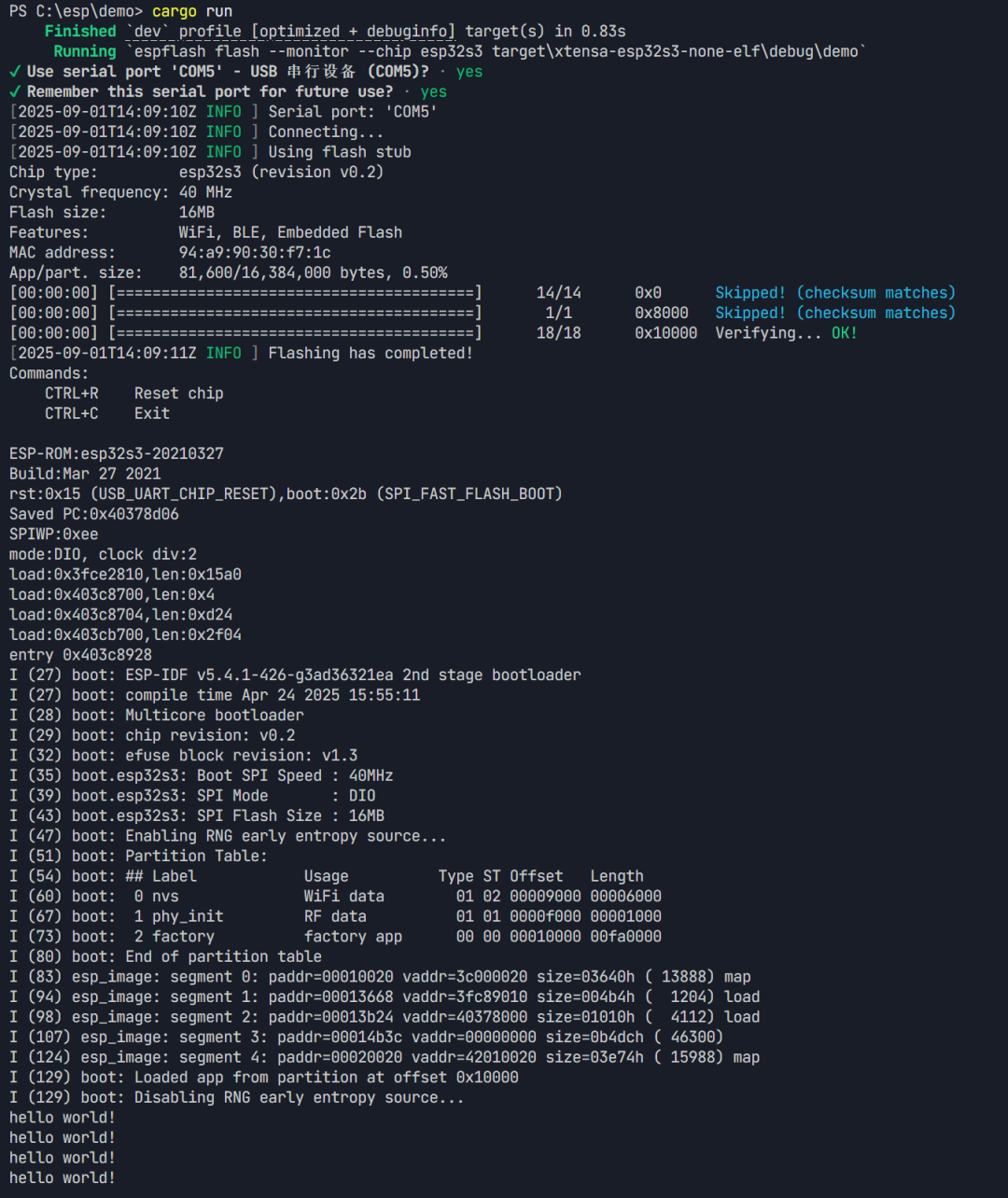Screen dimensions: 1008x1198
Task: Click the 'segment 3: paddr=00014b3c' line
Action: coord(367,1038)
